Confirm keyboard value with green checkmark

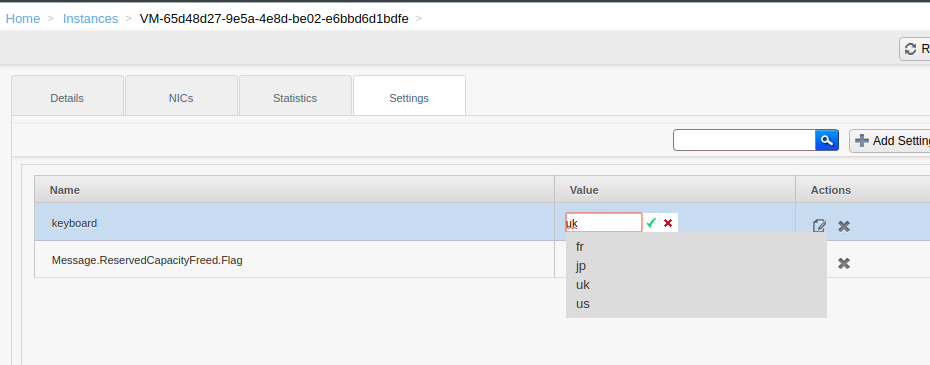(x=651, y=223)
